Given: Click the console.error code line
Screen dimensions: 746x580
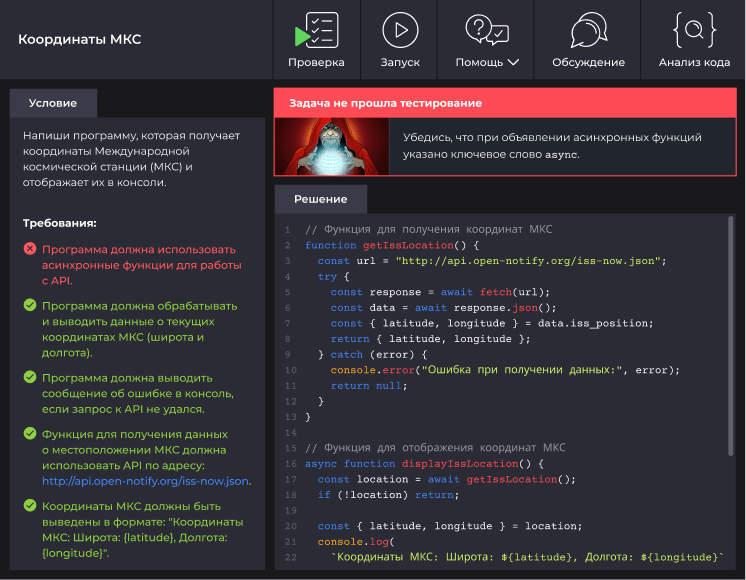Looking at the screenshot, I should 505,370.
